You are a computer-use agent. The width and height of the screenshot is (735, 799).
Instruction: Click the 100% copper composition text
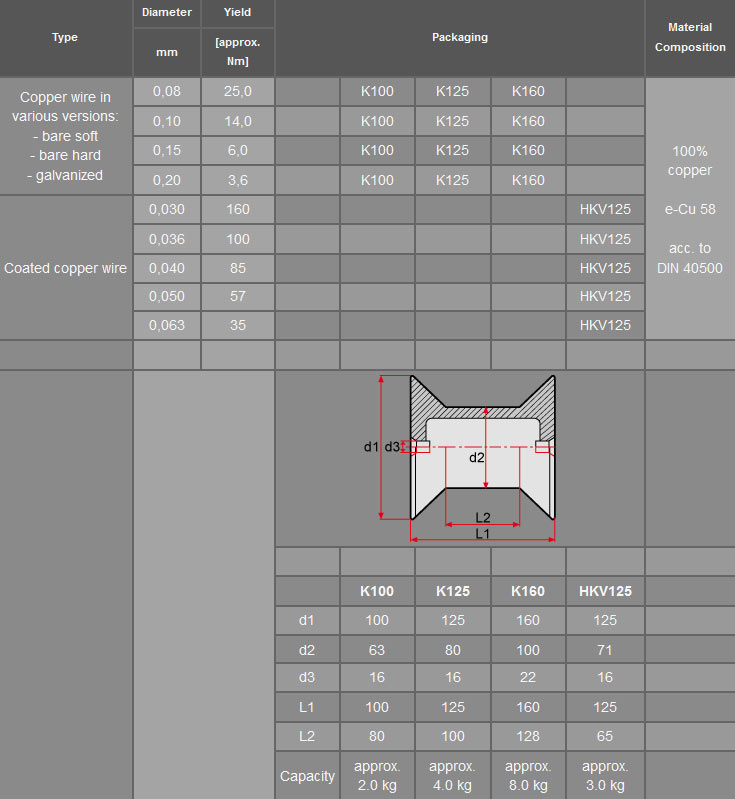click(x=690, y=161)
